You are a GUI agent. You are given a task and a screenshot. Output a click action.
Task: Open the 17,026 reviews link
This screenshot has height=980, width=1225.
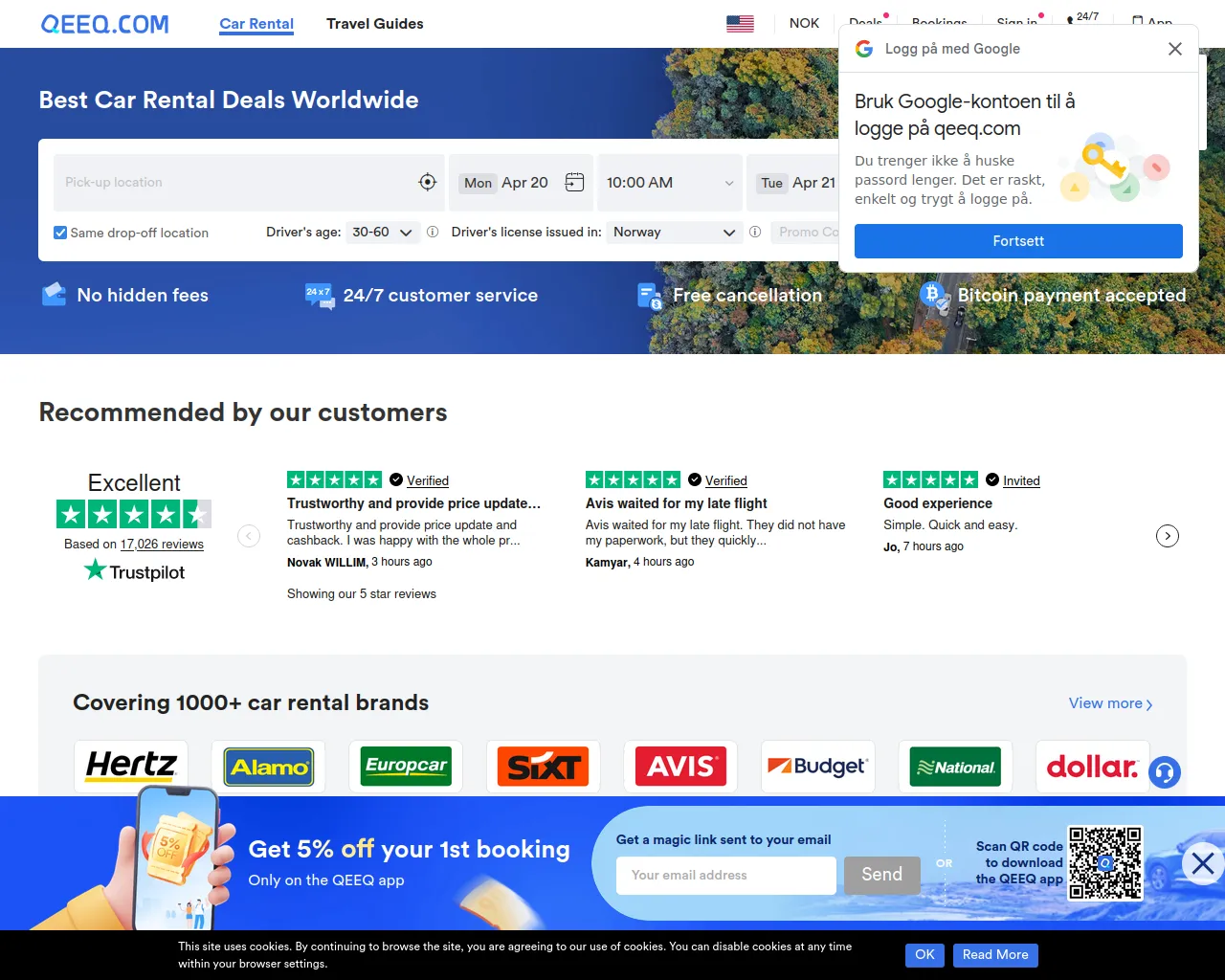162,544
